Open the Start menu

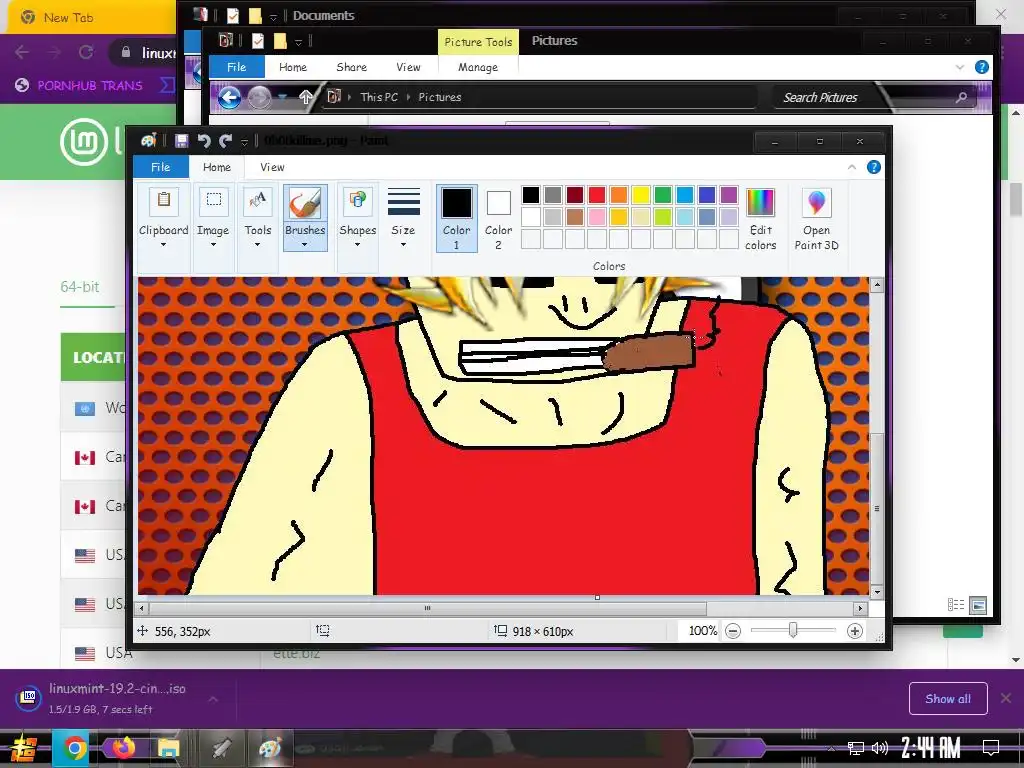[24, 747]
